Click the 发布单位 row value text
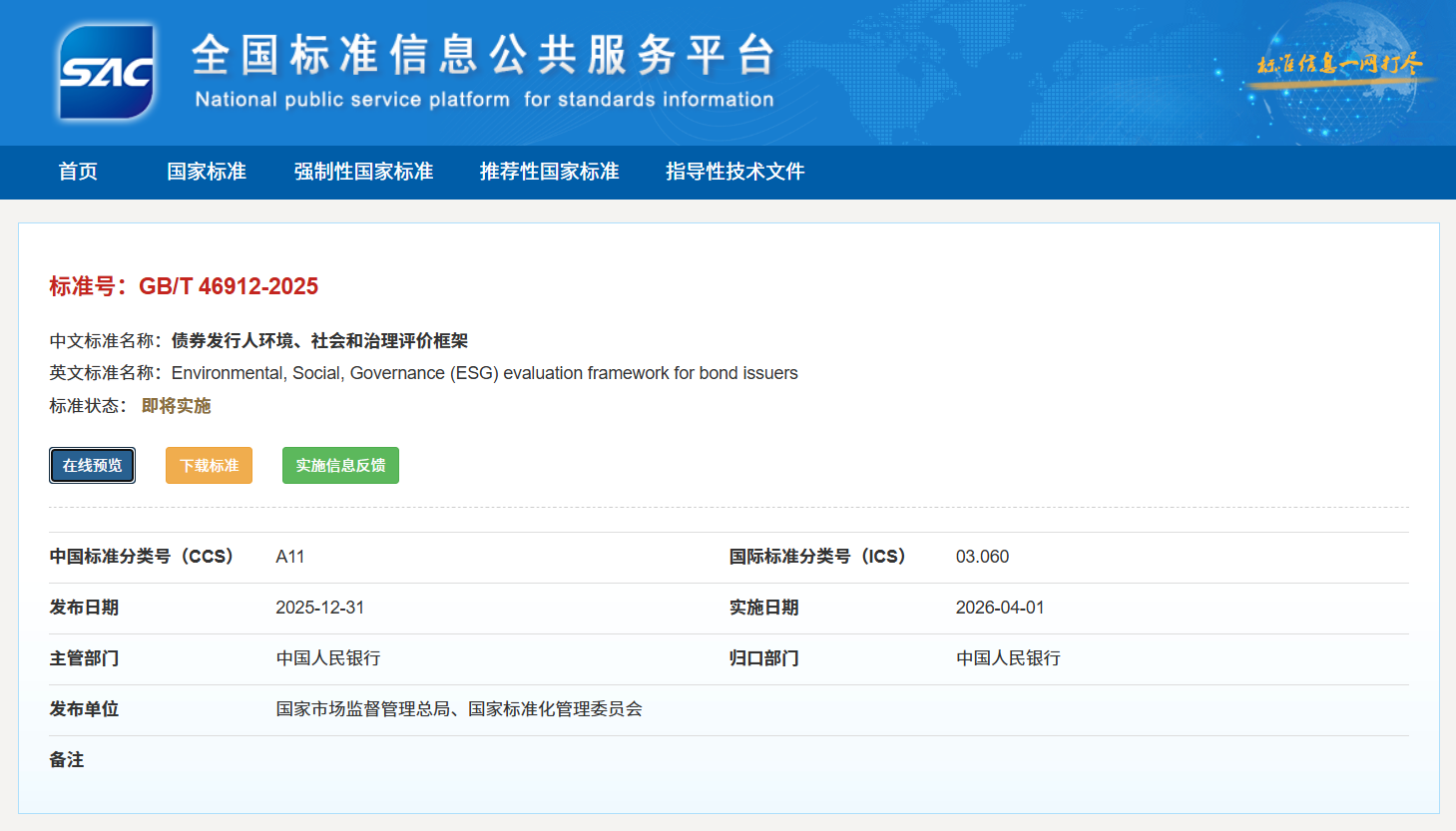Image resolution: width=1456 pixels, height=831 pixels. click(x=460, y=709)
